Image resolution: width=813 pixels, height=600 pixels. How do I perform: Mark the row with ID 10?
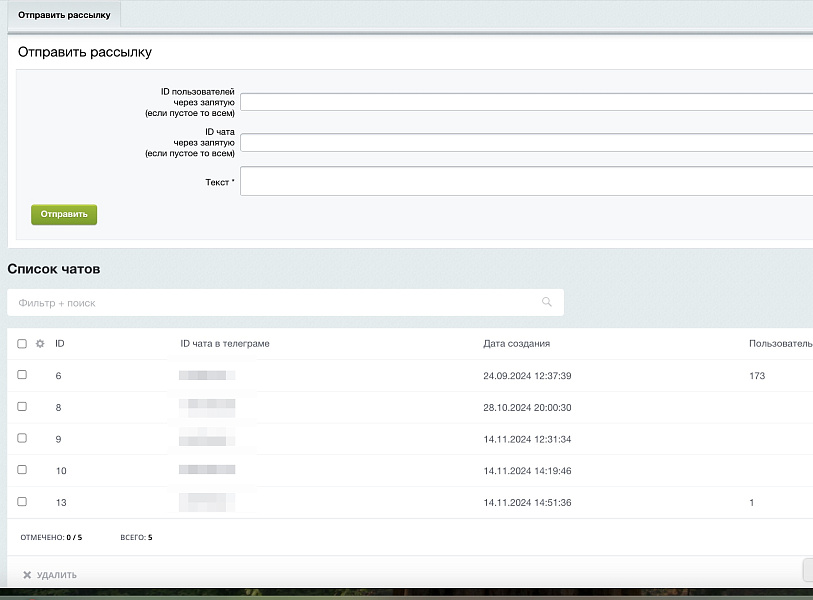(22, 470)
